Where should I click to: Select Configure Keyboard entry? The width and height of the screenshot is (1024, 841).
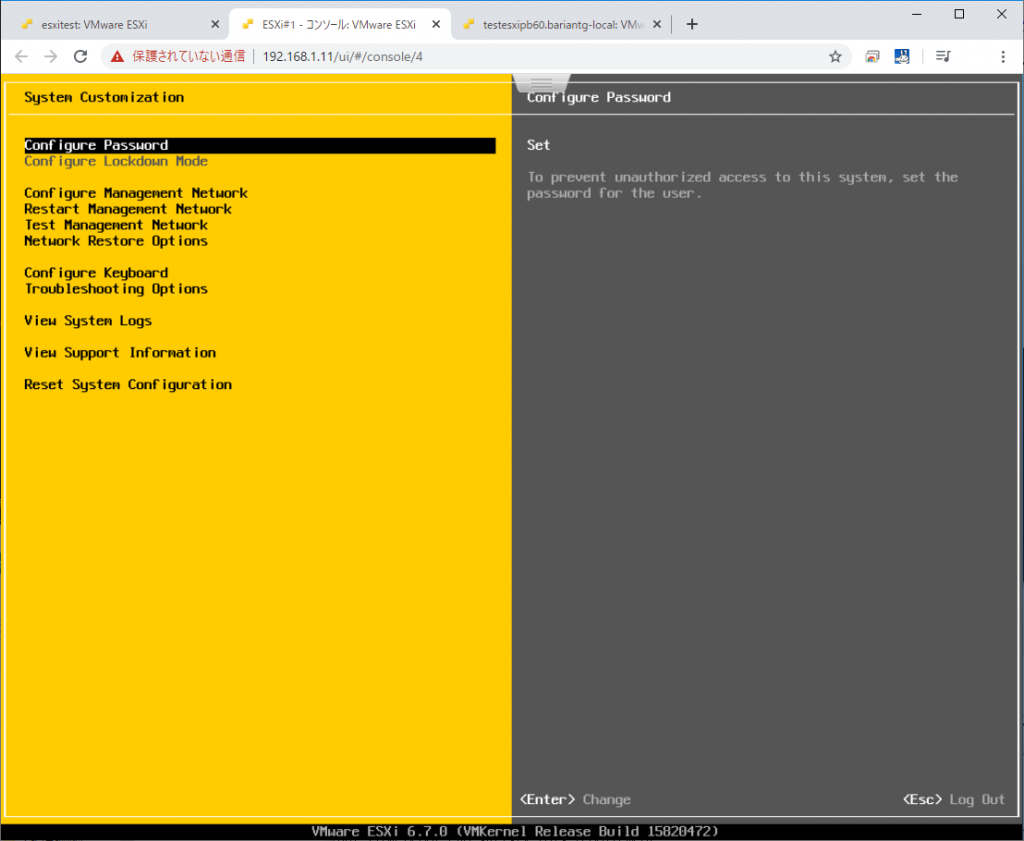click(96, 273)
